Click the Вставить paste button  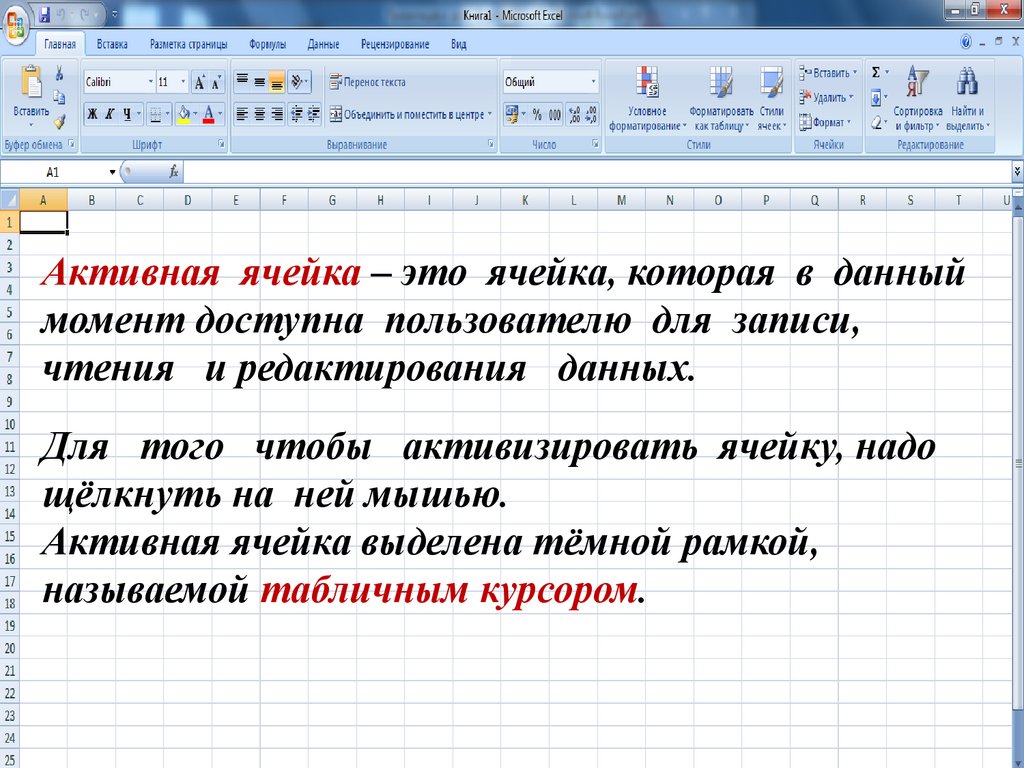(31, 98)
